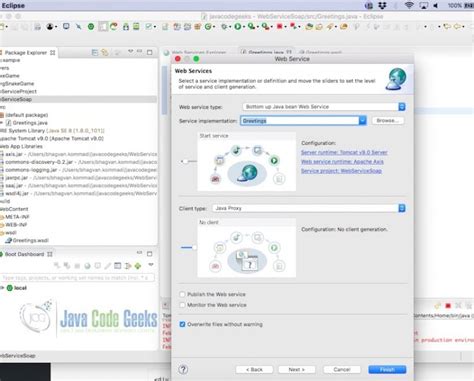Open the Web service type dropdown

pyautogui.click(x=402, y=107)
